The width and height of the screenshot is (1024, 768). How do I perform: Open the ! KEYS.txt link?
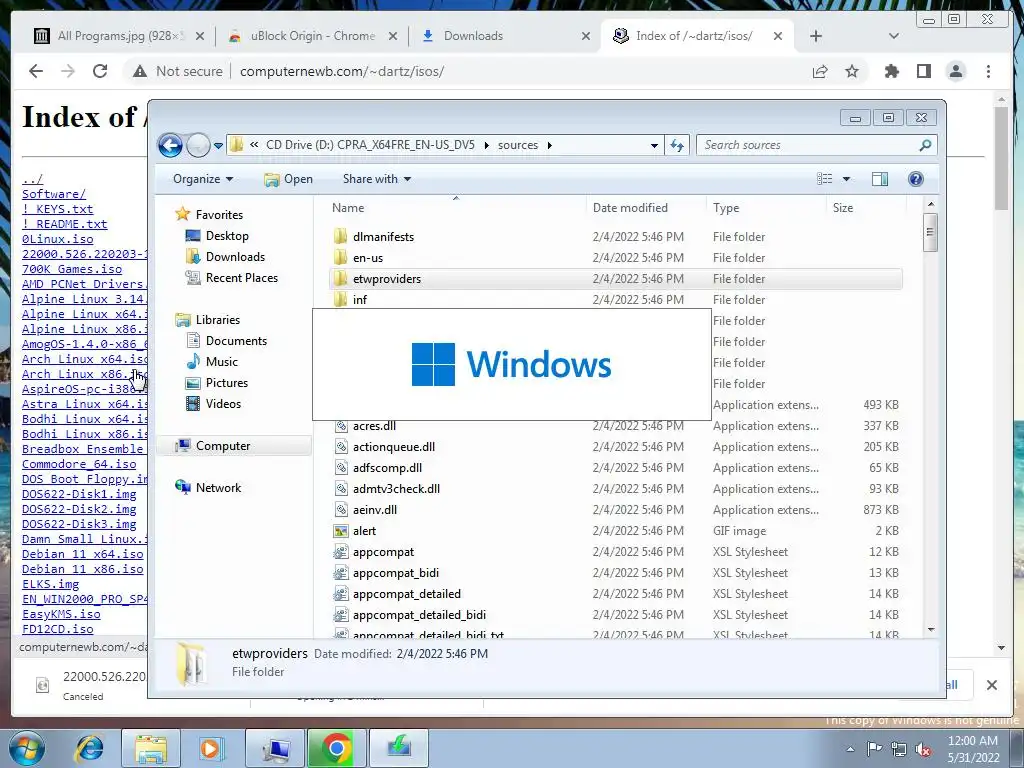[57, 209]
